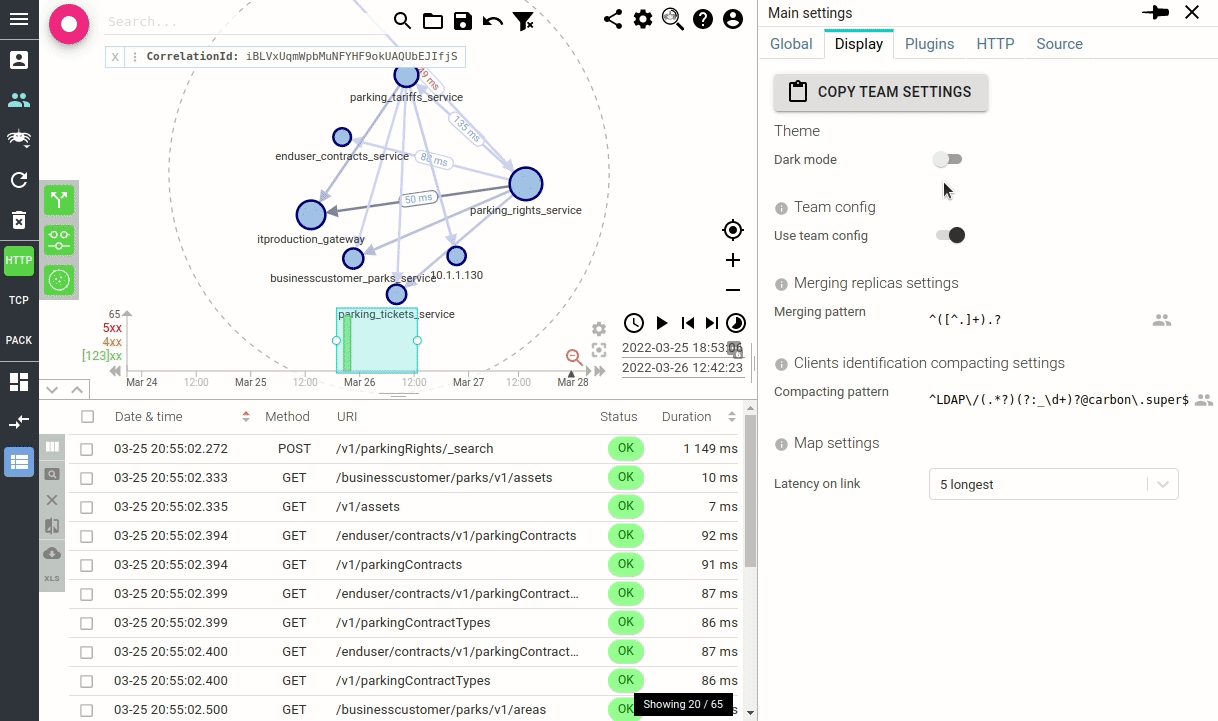The height and width of the screenshot is (721, 1218).
Task: Click the clear filters funnel icon
Action: 522,21
